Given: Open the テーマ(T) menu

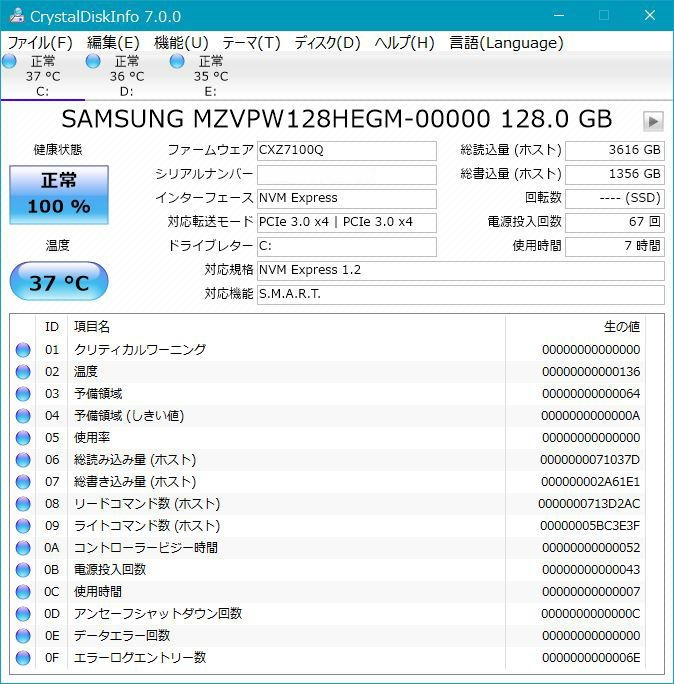Looking at the screenshot, I should [x=251, y=43].
